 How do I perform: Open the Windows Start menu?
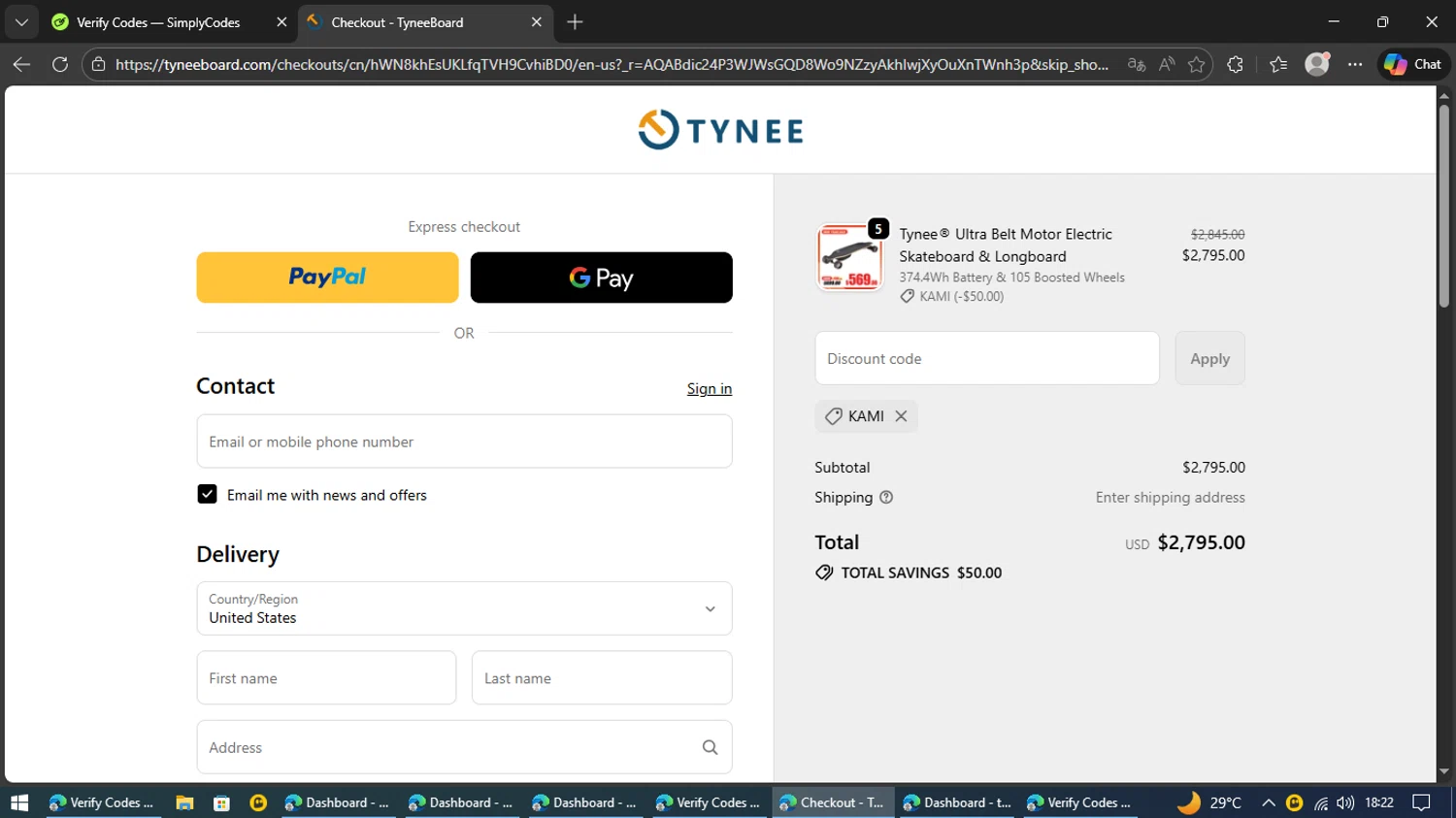19,802
